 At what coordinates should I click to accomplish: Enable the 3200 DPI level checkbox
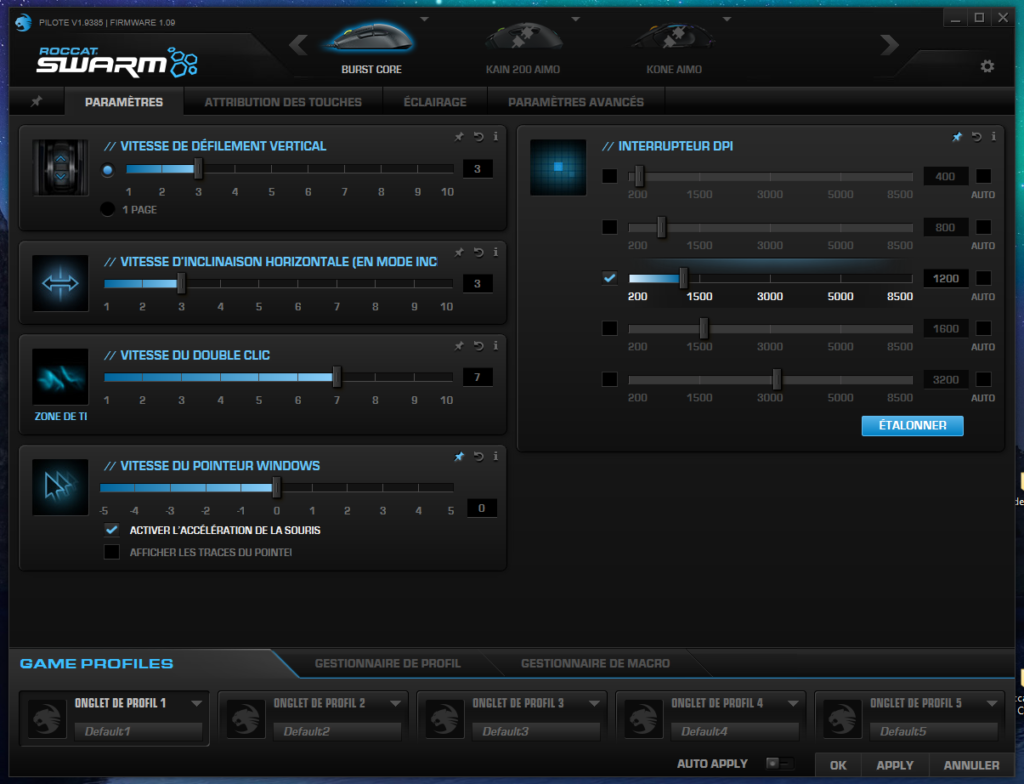click(x=609, y=379)
